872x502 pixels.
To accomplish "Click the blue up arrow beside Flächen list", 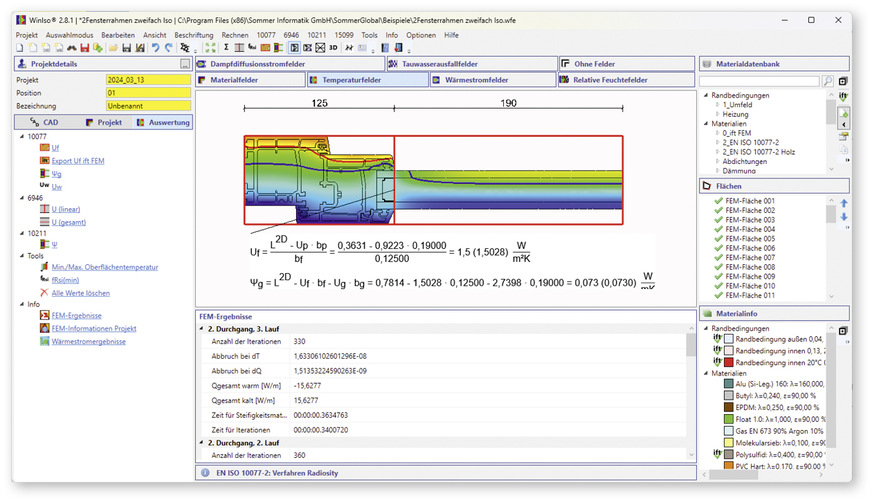I will click(x=844, y=203).
